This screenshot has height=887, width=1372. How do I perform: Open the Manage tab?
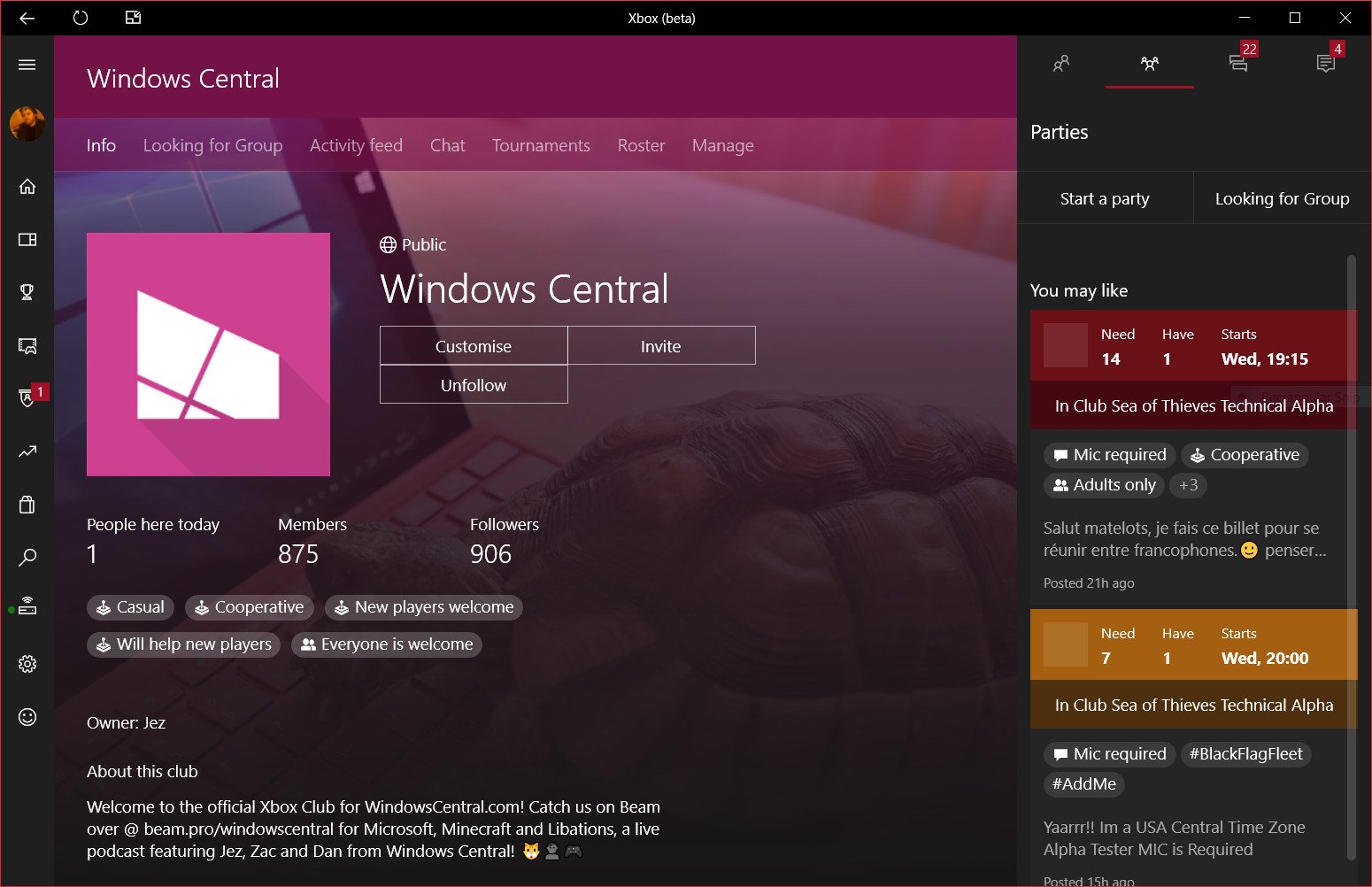coord(723,145)
